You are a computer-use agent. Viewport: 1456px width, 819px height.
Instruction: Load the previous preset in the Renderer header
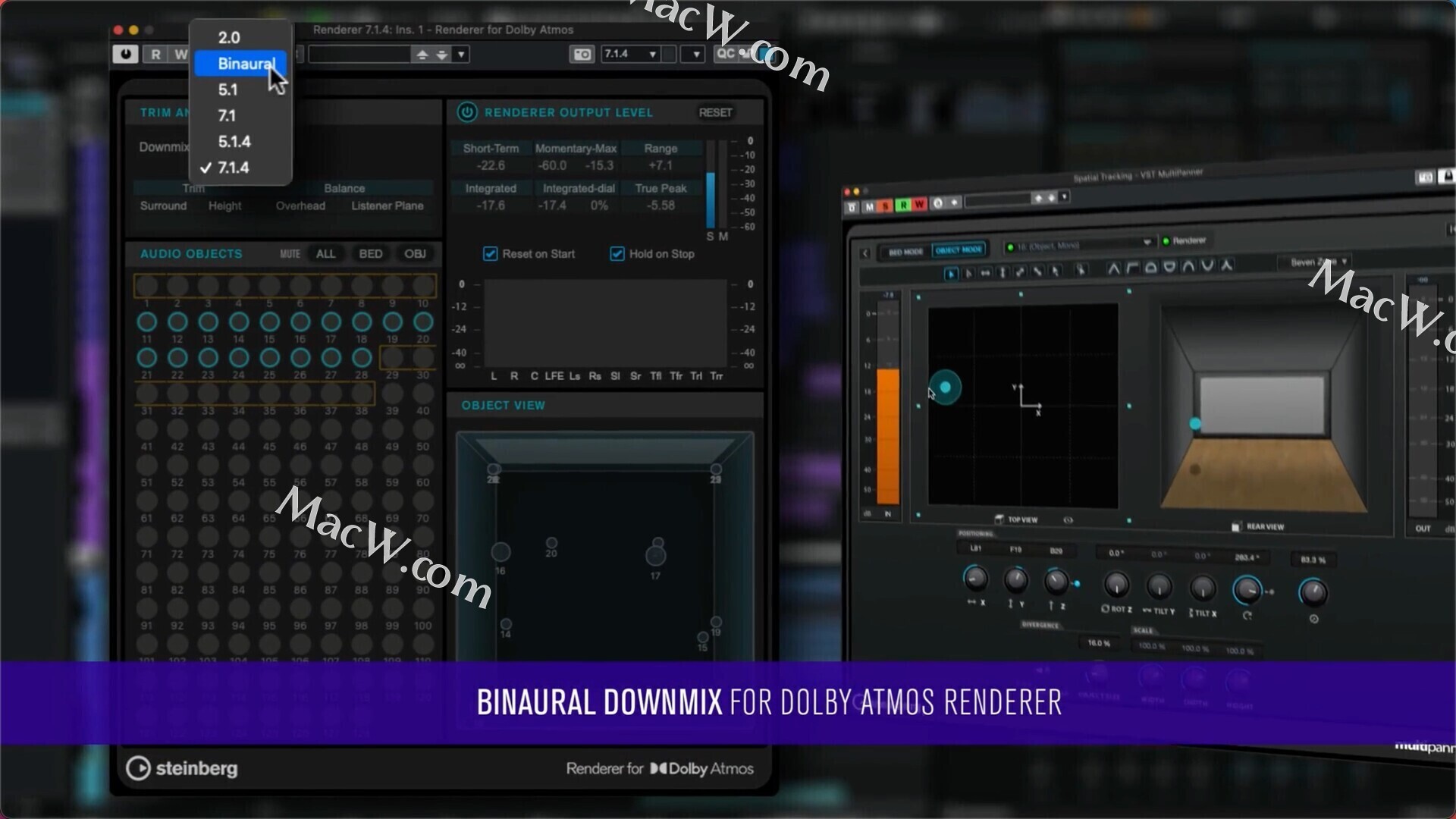(x=422, y=54)
